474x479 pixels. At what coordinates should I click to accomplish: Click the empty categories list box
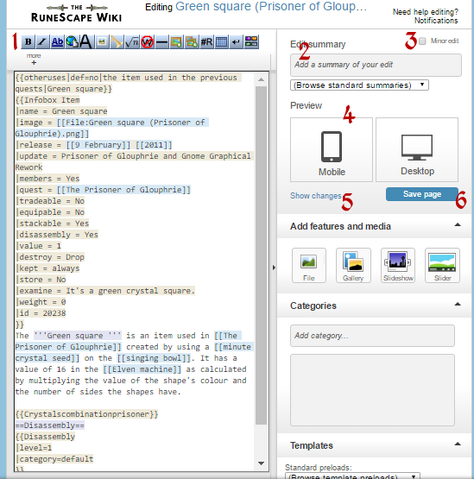372,390
